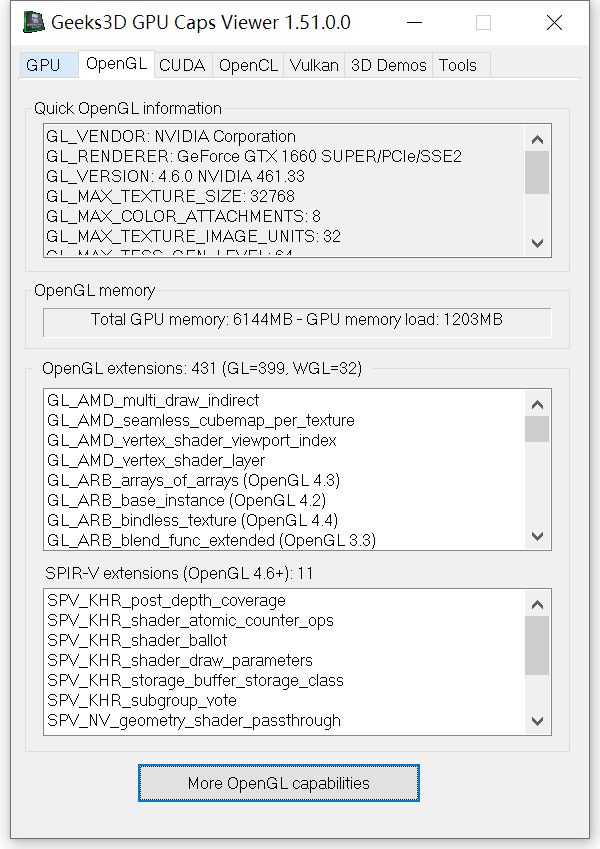Viewport: 600px width, 849px height.
Task: Select SPV_KHR_shader_ballot entry
Action: [137, 641]
